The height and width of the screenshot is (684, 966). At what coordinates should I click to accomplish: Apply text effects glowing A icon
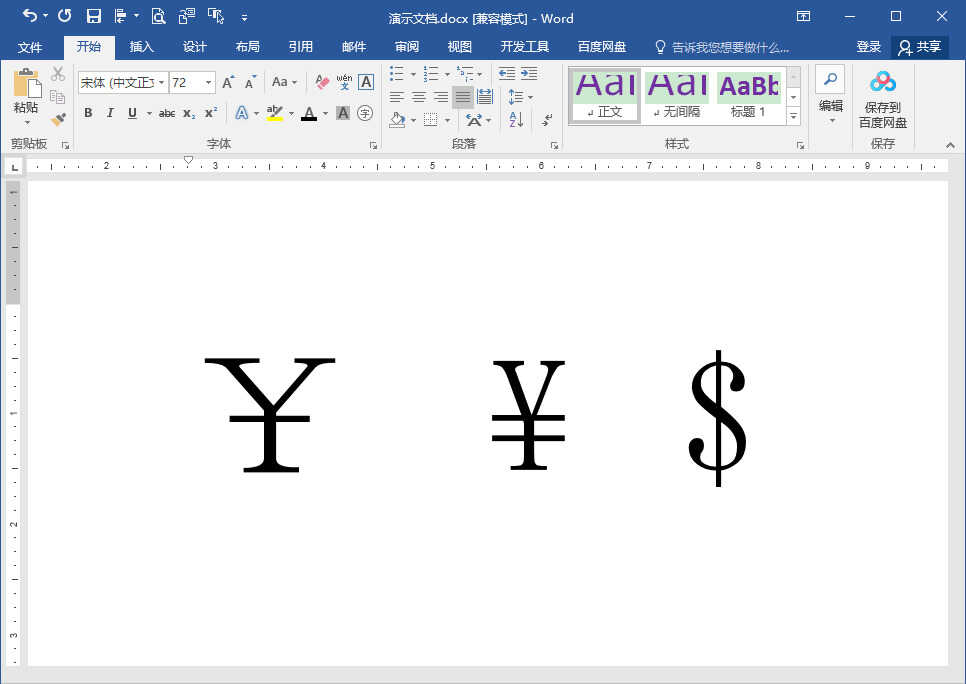[x=242, y=113]
